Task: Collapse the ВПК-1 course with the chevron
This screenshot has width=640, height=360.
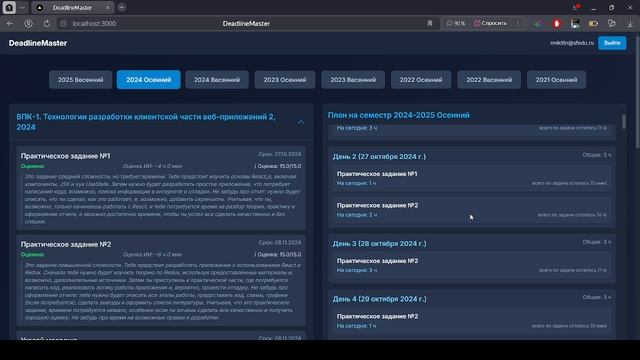Action: [301, 122]
